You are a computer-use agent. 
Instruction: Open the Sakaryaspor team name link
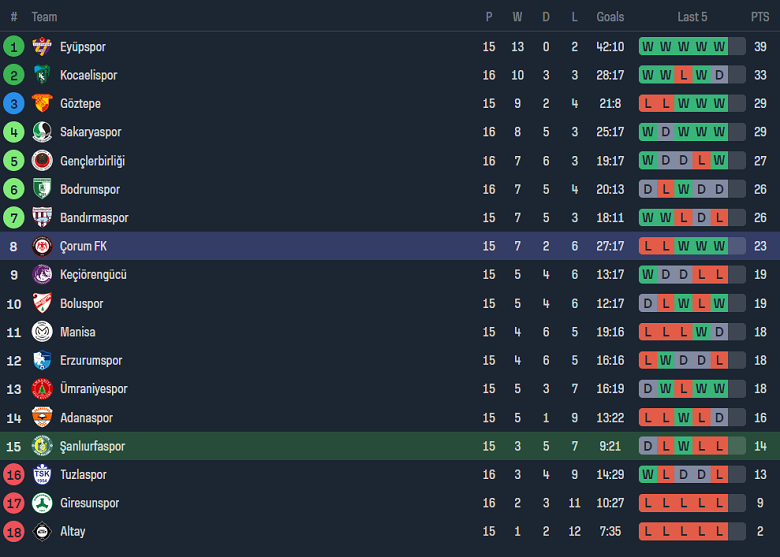(x=90, y=132)
